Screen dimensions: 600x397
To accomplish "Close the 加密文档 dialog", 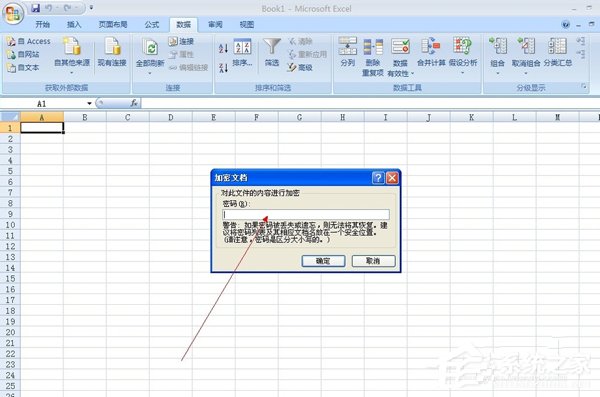I will (393, 178).
